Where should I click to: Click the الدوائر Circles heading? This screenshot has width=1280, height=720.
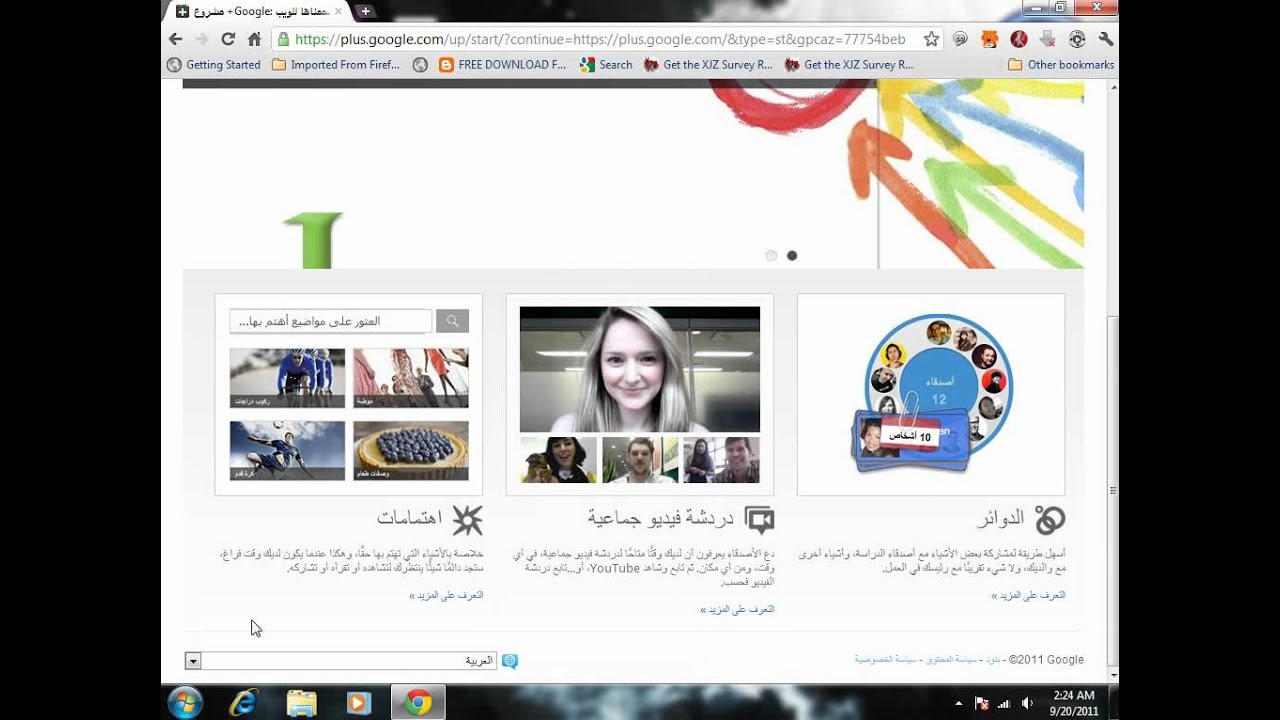point(1000,518)
